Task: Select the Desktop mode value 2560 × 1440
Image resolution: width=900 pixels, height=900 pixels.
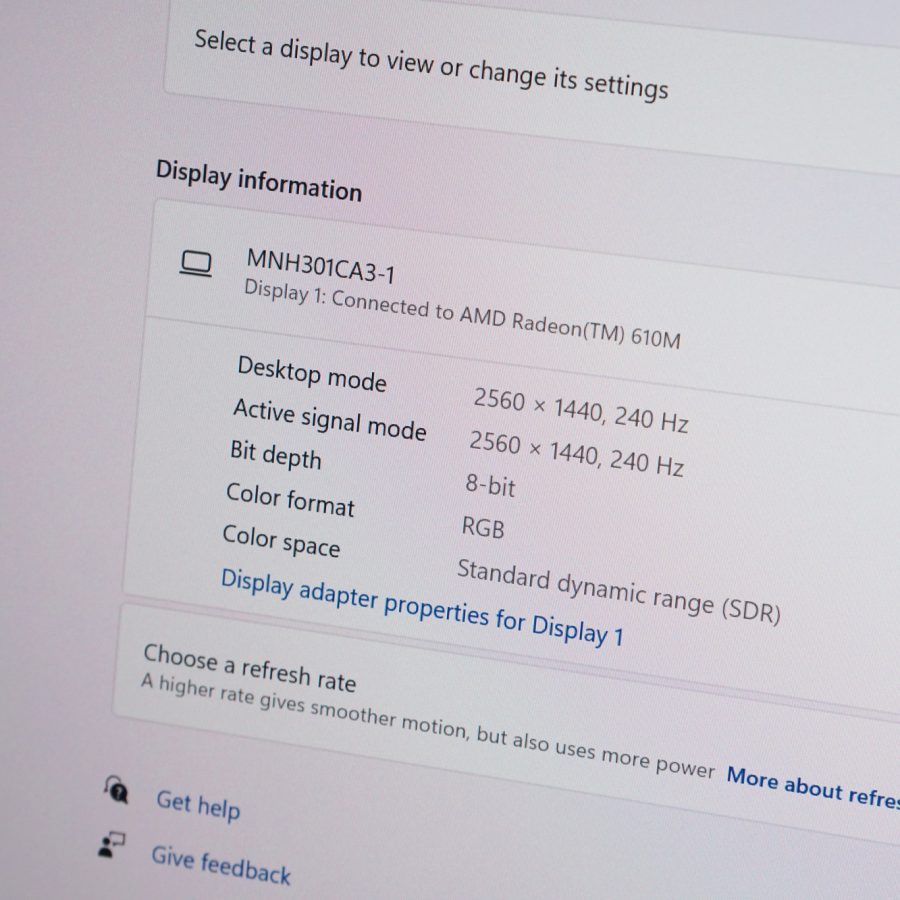Action: pos(580,409)
